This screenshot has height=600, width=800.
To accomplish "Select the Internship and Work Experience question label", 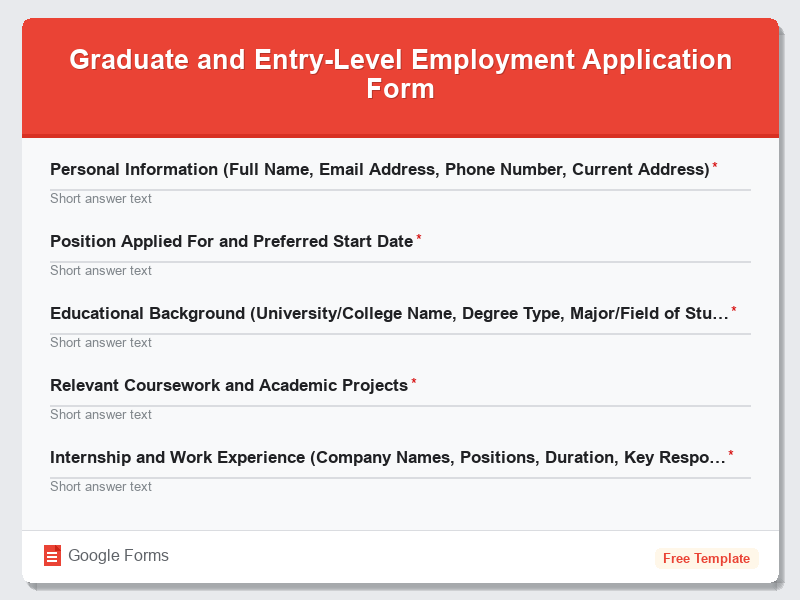I will pyautogui.click(x=386, y=457).
